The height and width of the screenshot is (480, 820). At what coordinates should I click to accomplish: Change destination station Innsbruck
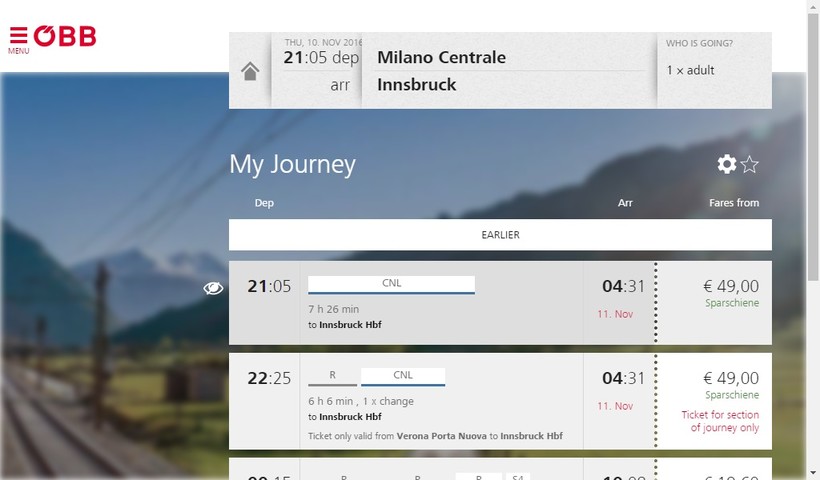click(417, 85)
